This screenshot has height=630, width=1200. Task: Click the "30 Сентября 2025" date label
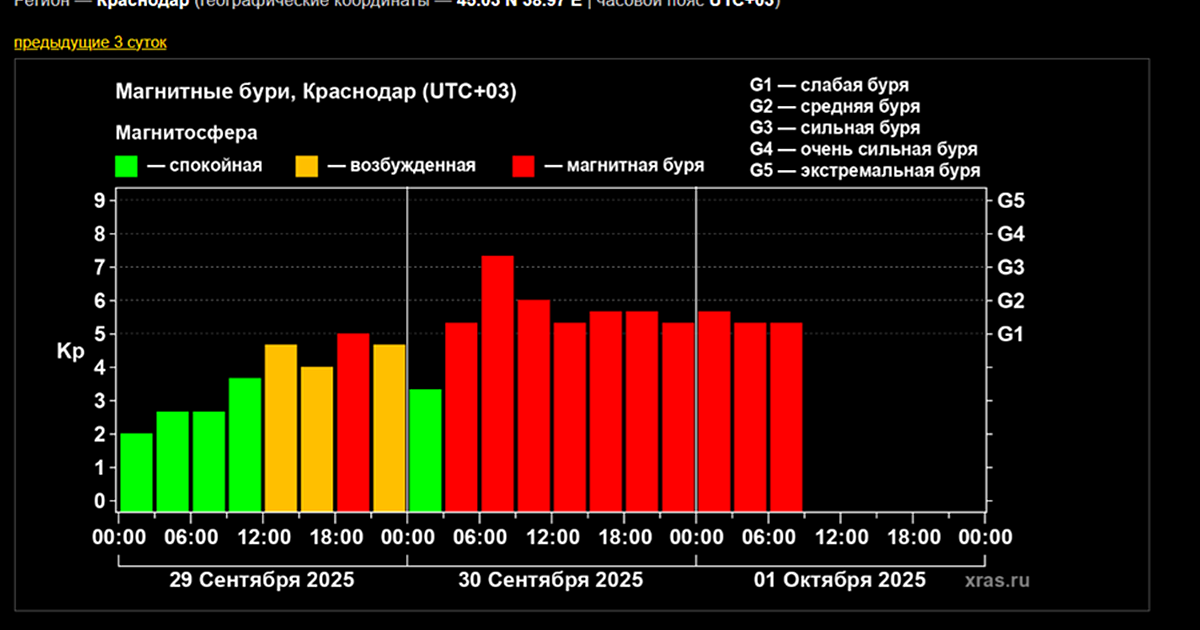coord(551,580)
